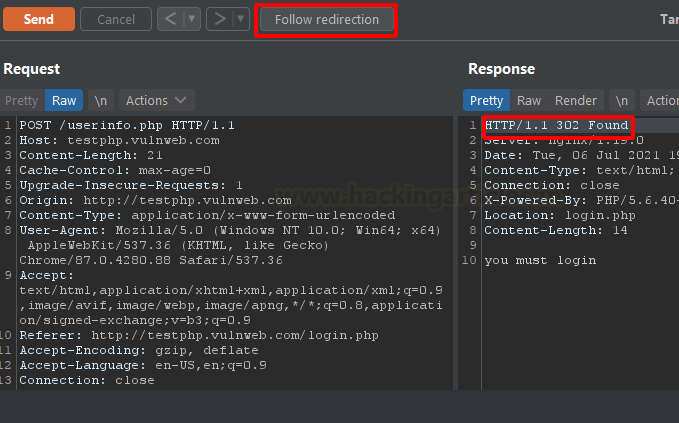
Task: Click the Chrome/87.0.4280.88 Safari/537.36 line
Action: [151, 260]
